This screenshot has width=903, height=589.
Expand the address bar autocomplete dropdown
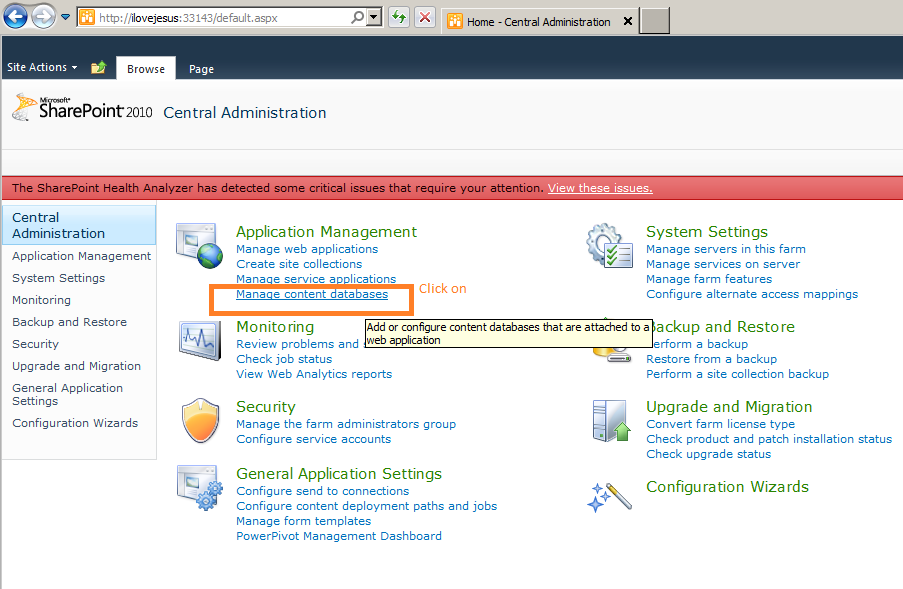point(374,17)
